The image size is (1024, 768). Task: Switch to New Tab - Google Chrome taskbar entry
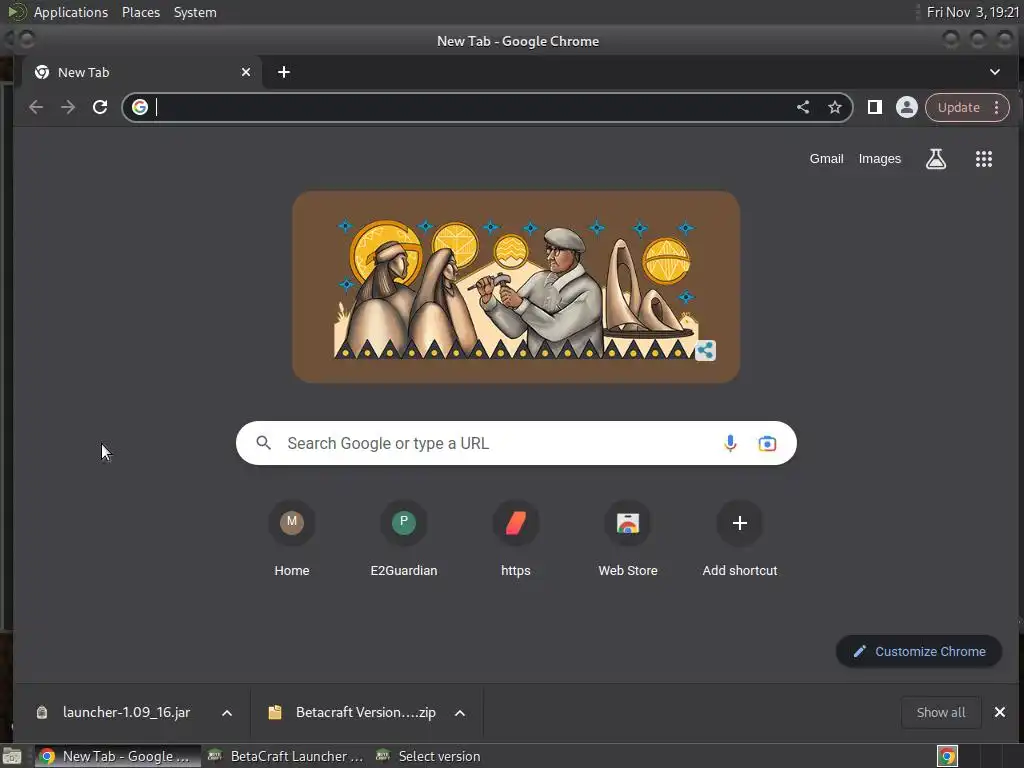pyautogui.click(x=118, y=756)
